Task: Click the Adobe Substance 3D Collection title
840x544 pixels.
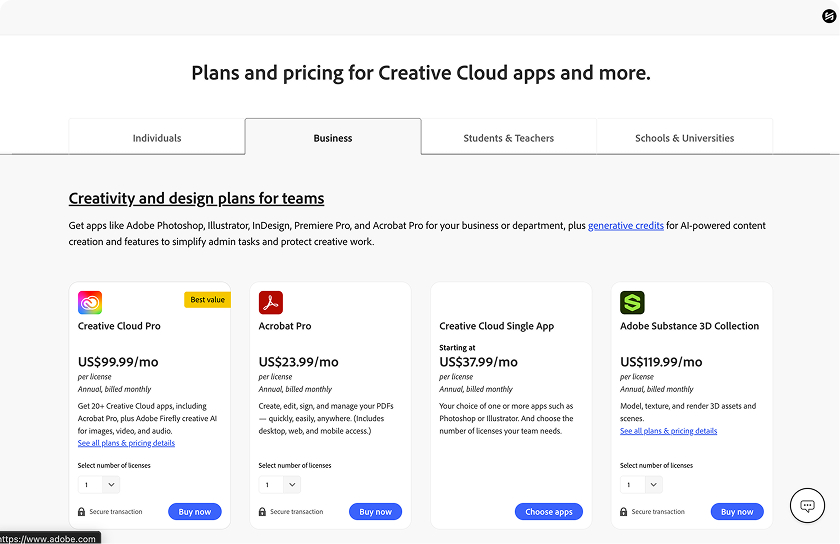Action: [x=689, y=326]
